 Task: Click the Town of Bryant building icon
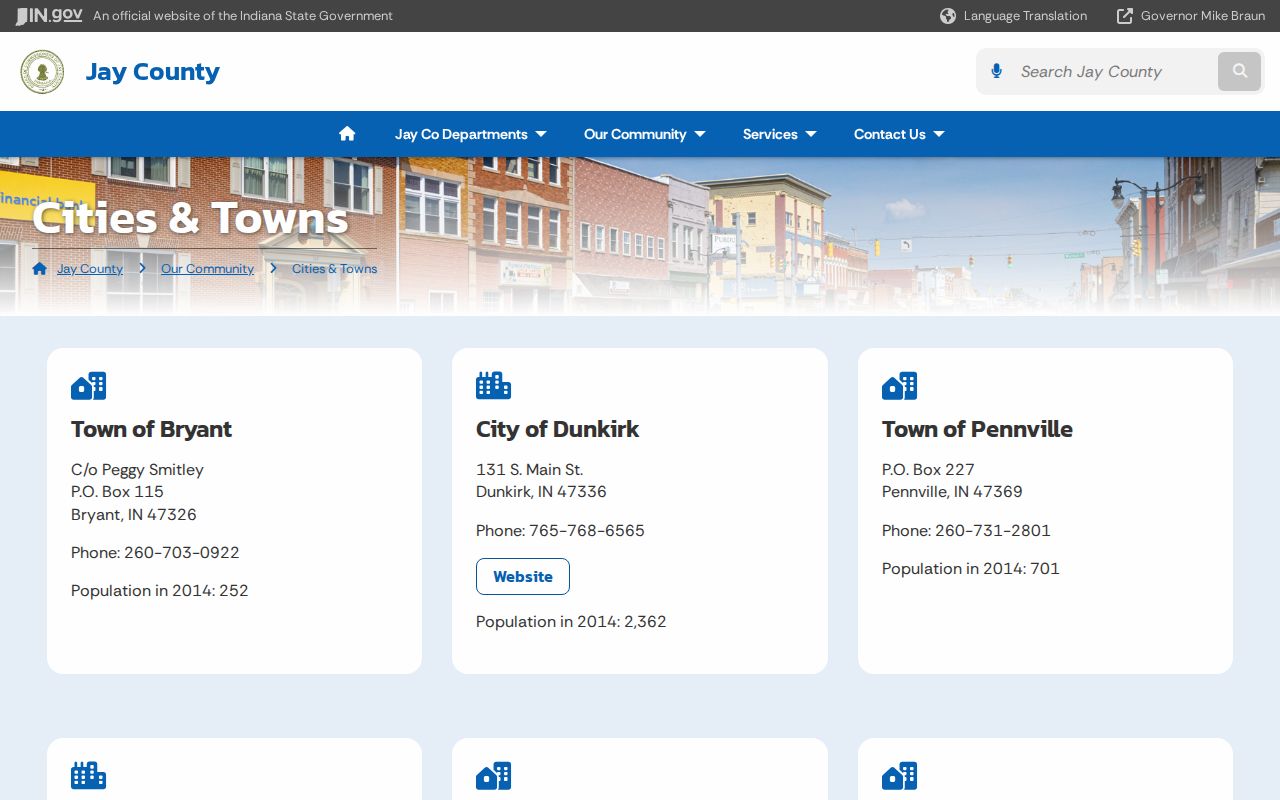click(88, 386)
